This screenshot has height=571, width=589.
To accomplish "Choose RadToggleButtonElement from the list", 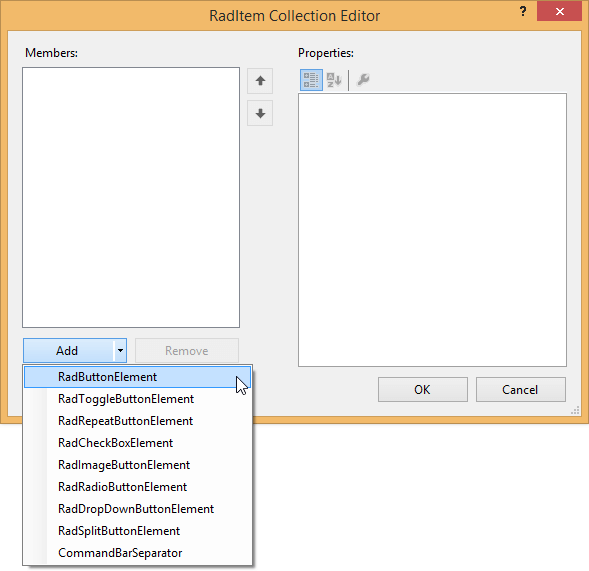I will point(137,399).
